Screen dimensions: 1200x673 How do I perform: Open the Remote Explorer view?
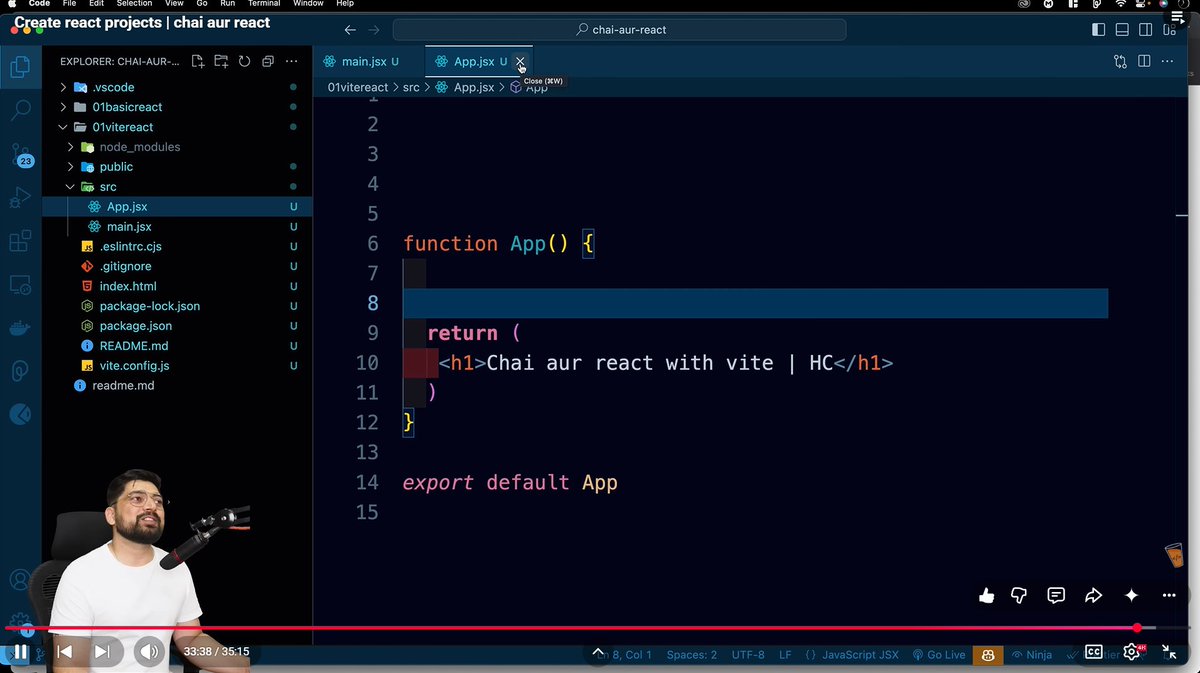[20, 285]
